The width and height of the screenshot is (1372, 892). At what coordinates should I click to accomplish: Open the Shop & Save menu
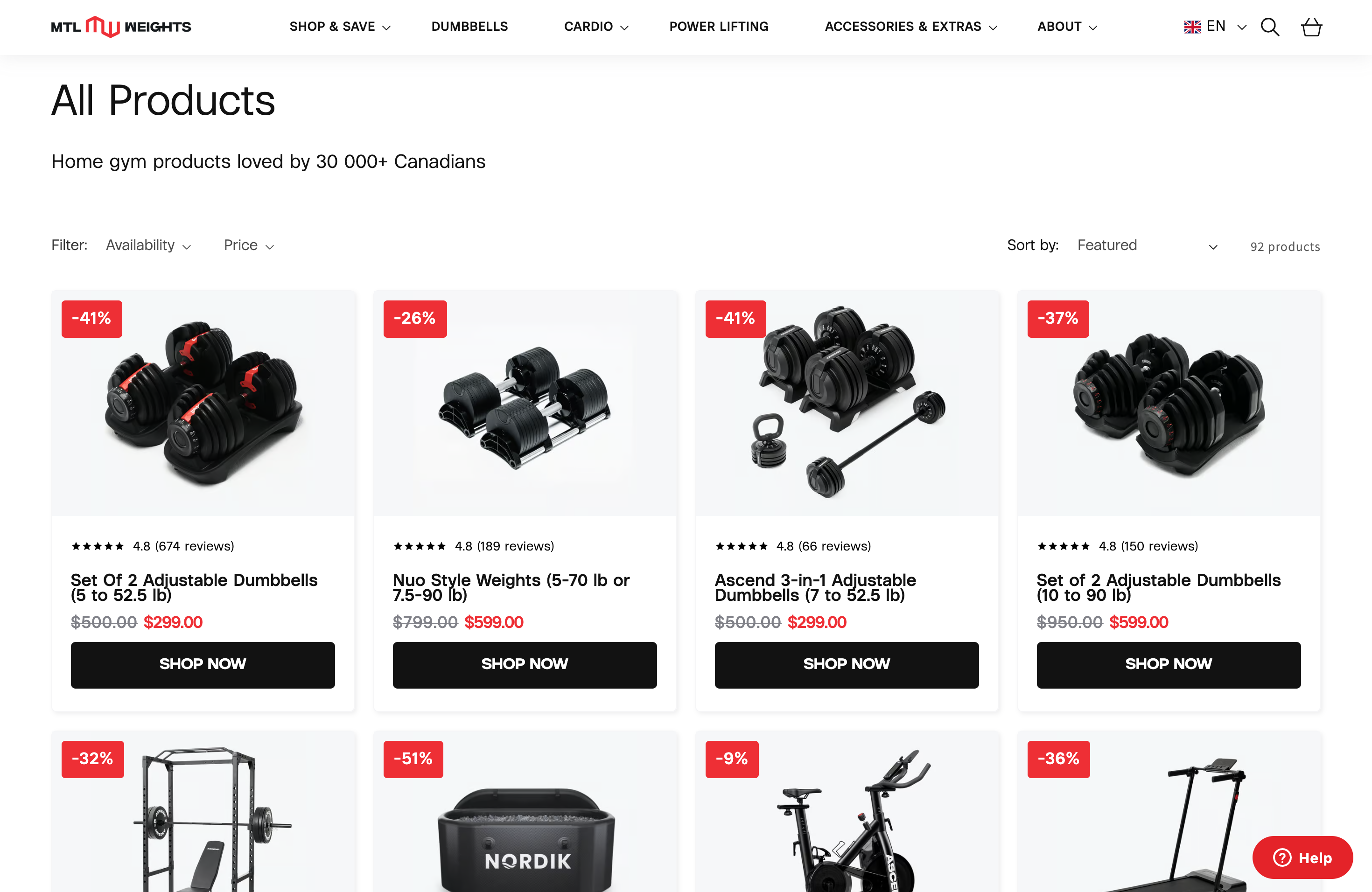point(340,27)
